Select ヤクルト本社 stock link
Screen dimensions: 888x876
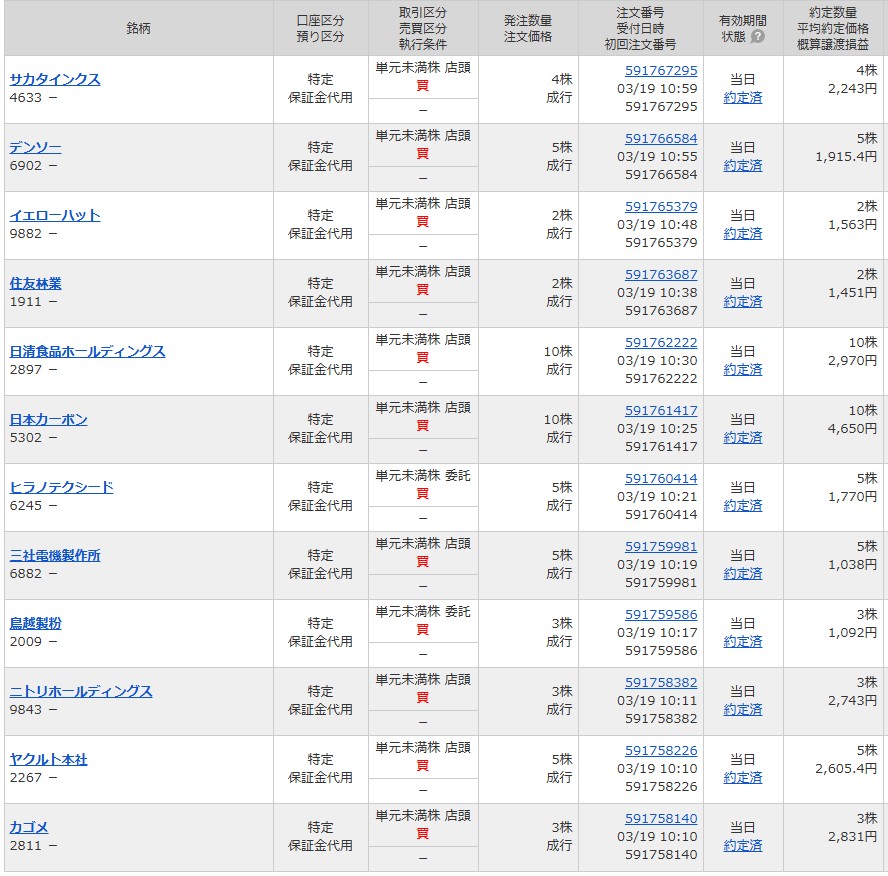[x=48, y=760]
